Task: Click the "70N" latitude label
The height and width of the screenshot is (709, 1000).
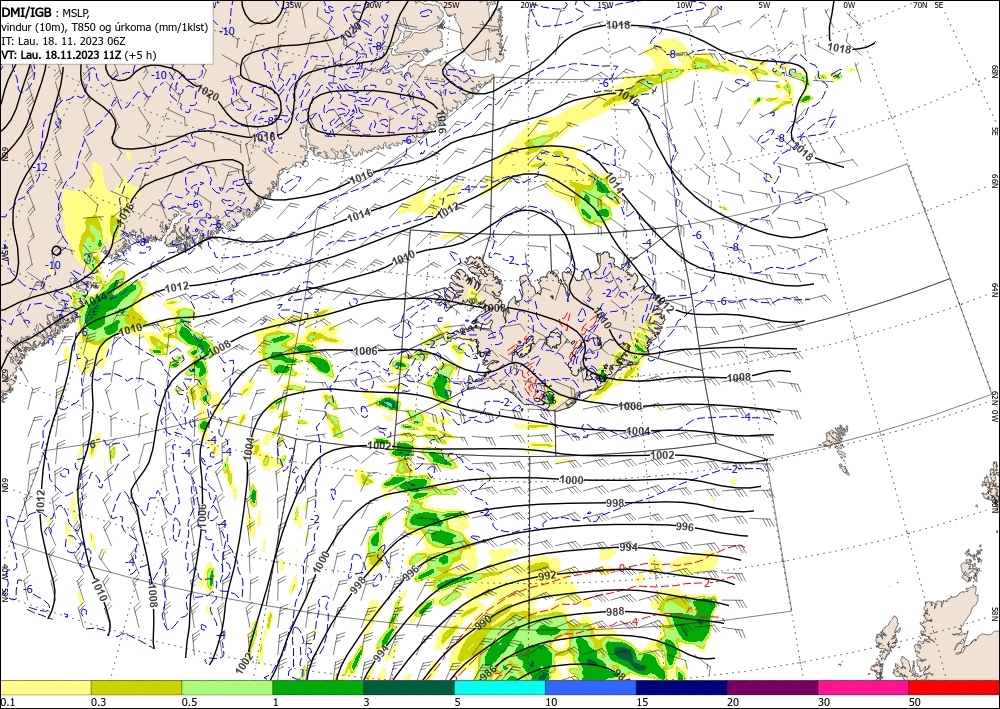Action: pyautogui.click(x=920, y=5)
